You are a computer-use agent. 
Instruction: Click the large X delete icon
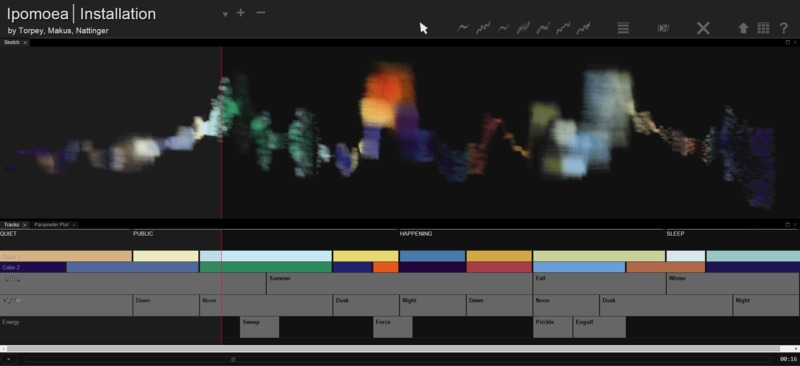tap(703, 28)
